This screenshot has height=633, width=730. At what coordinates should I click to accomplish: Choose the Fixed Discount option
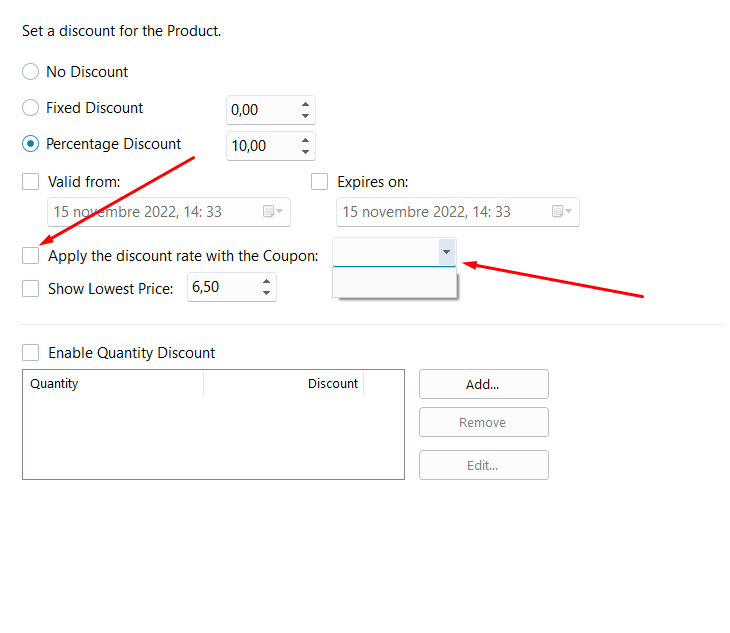tap(31, 108)
